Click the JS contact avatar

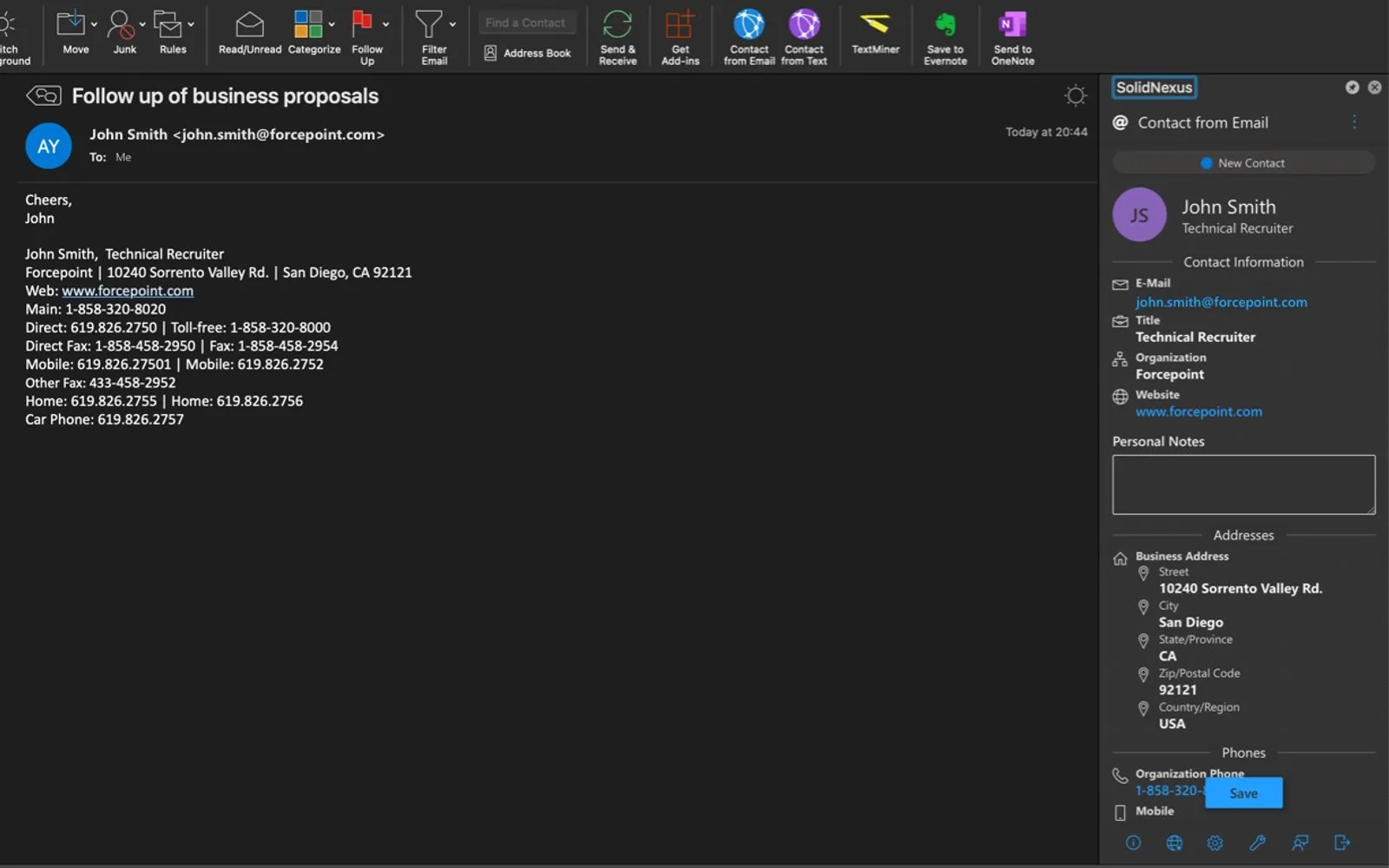[x=1139, y=214]
